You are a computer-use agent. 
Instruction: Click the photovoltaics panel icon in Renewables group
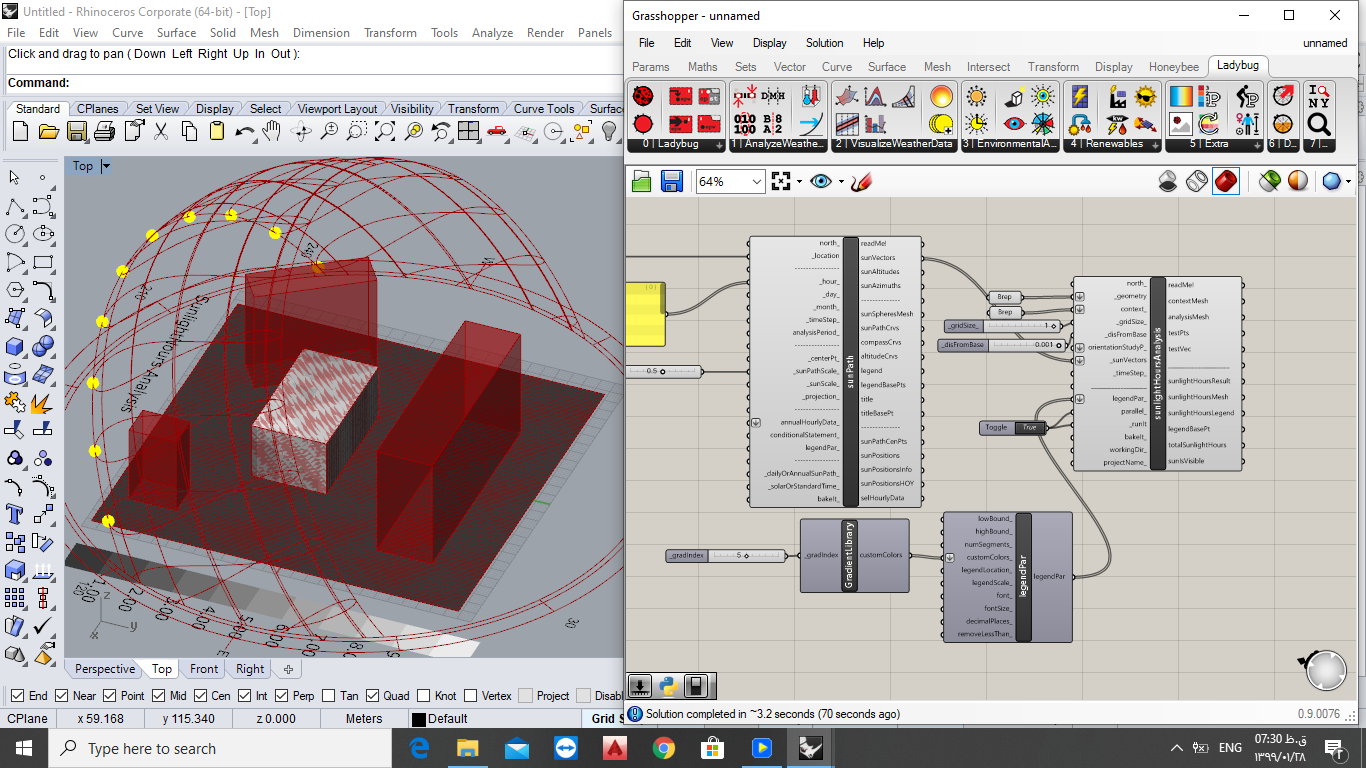tap(1080, 97)
